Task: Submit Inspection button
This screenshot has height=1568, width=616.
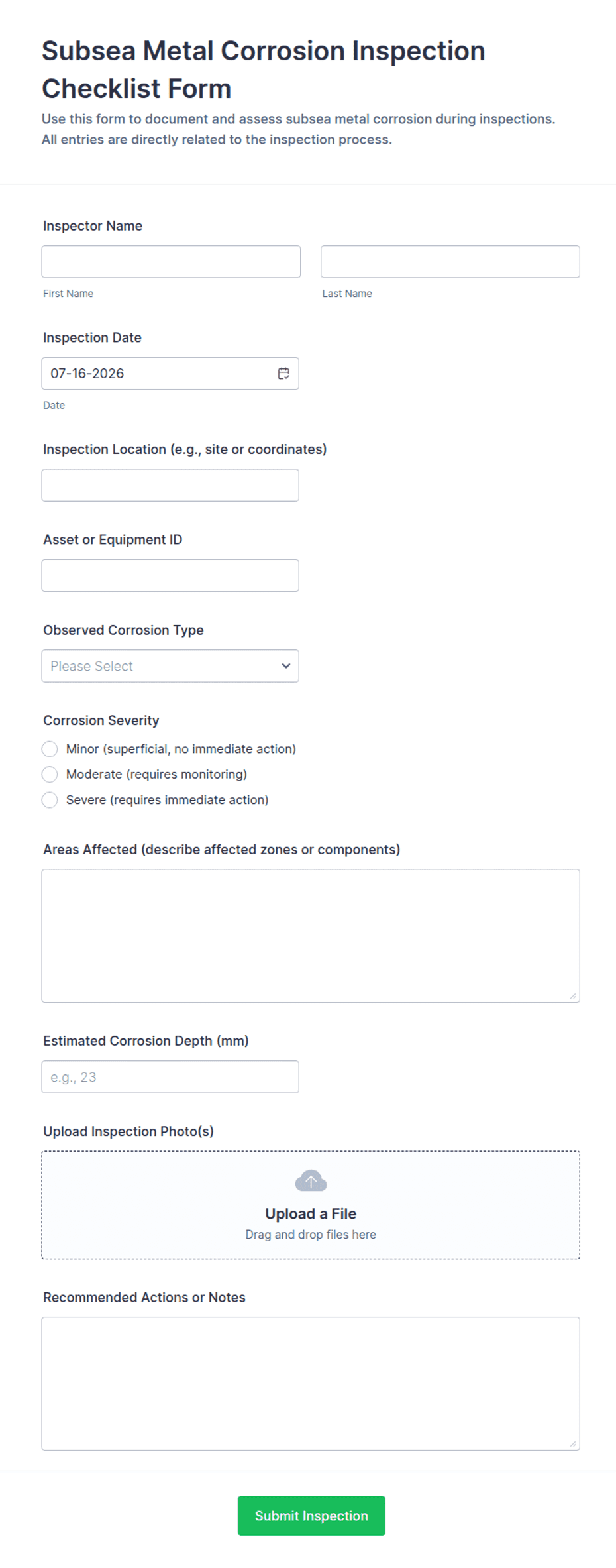Action: (x=311, y=1516)
